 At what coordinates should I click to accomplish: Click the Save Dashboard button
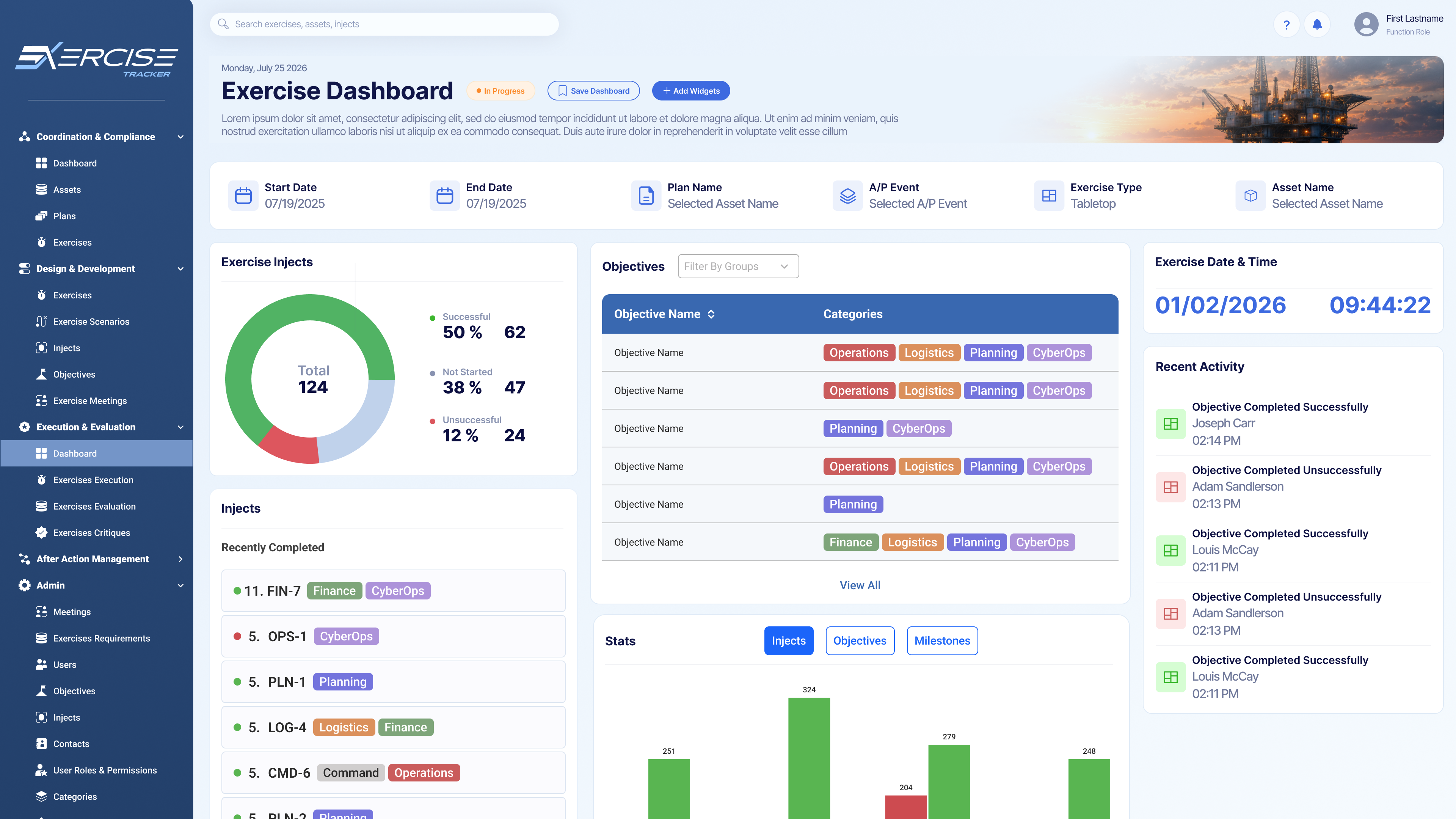pos(593,91)
